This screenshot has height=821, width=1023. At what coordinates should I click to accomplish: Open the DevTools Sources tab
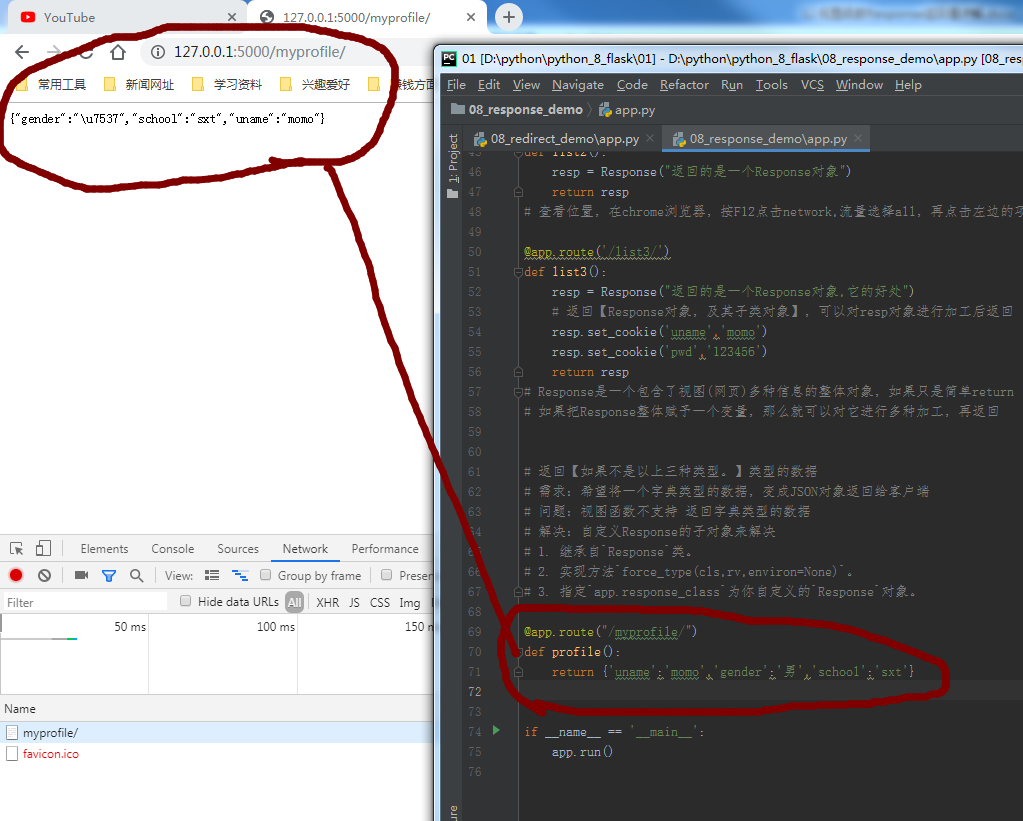point(238,549)
